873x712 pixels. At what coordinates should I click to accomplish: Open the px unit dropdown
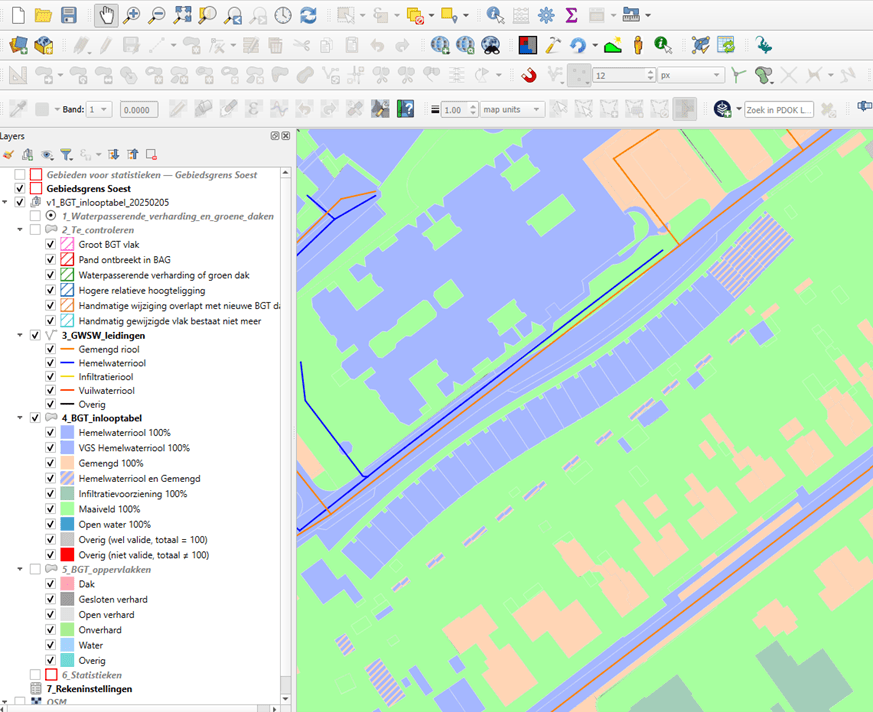point(690,75)
